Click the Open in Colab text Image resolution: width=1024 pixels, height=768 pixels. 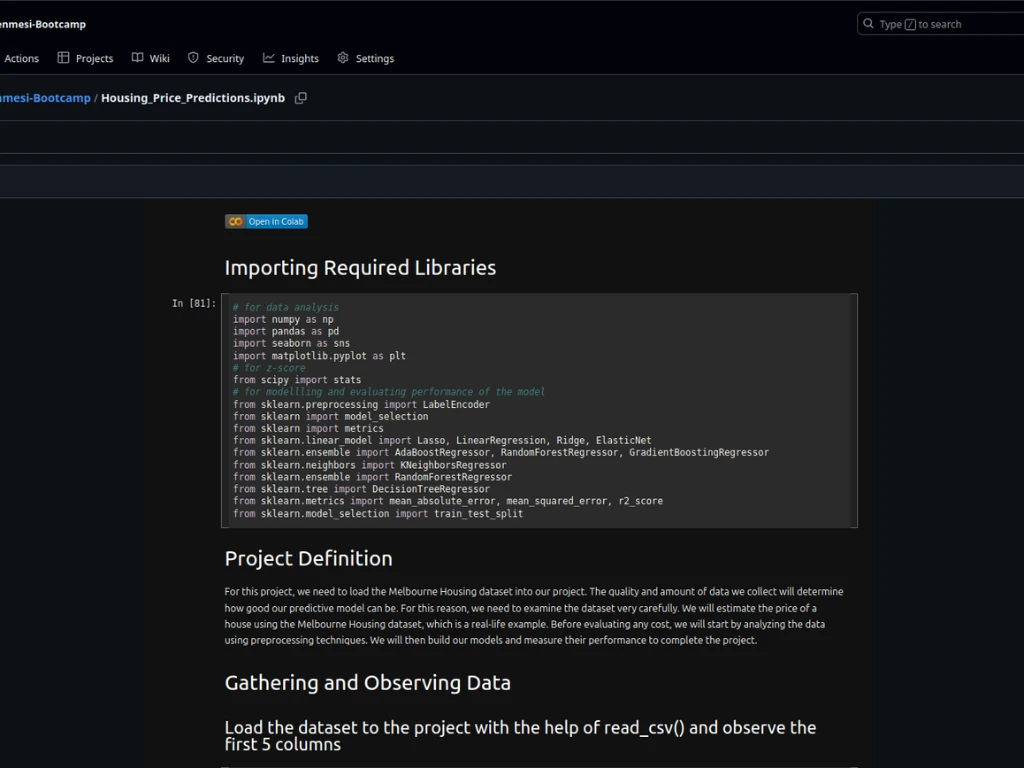tap(276, 222)
